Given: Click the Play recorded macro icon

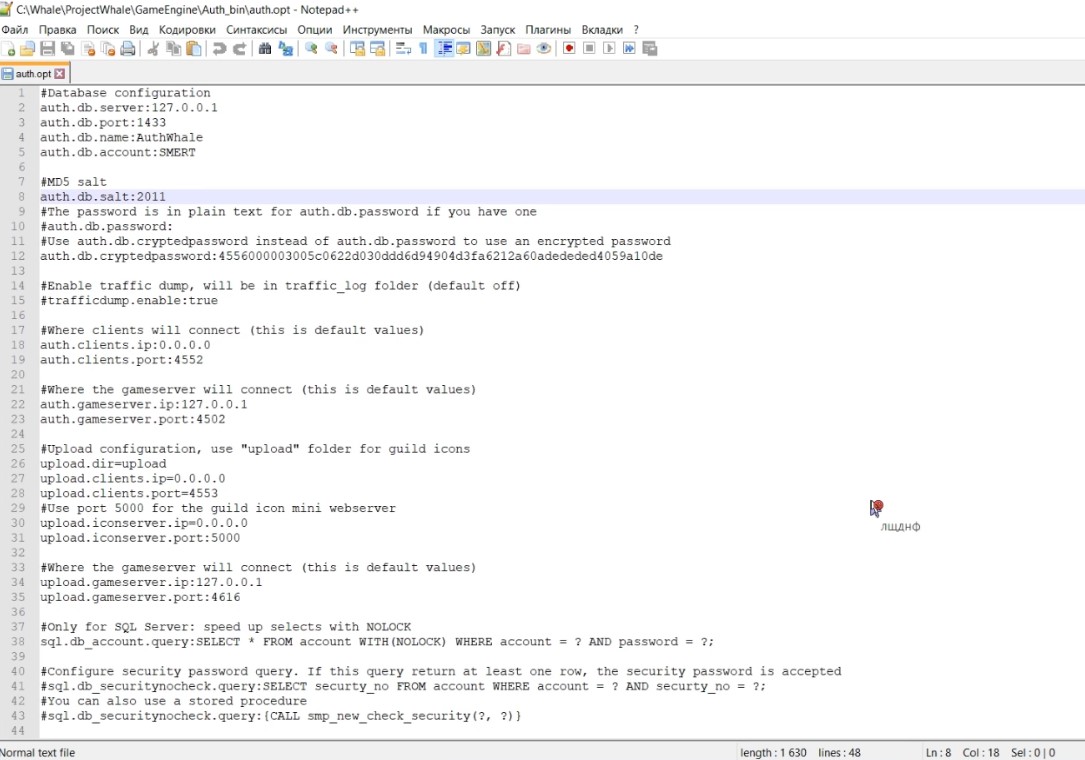Looking at the screenshot, I should pyautogui.click(x=609, y=48).
